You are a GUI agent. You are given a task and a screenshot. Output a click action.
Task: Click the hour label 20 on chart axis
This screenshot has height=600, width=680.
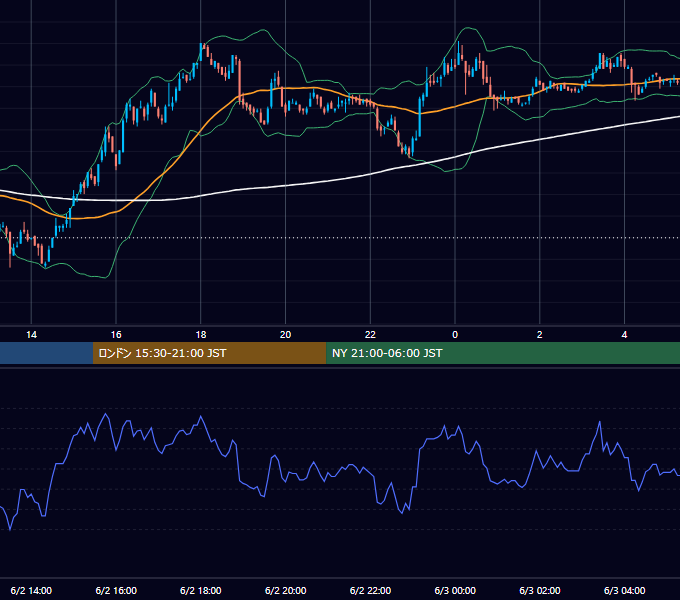285,335
